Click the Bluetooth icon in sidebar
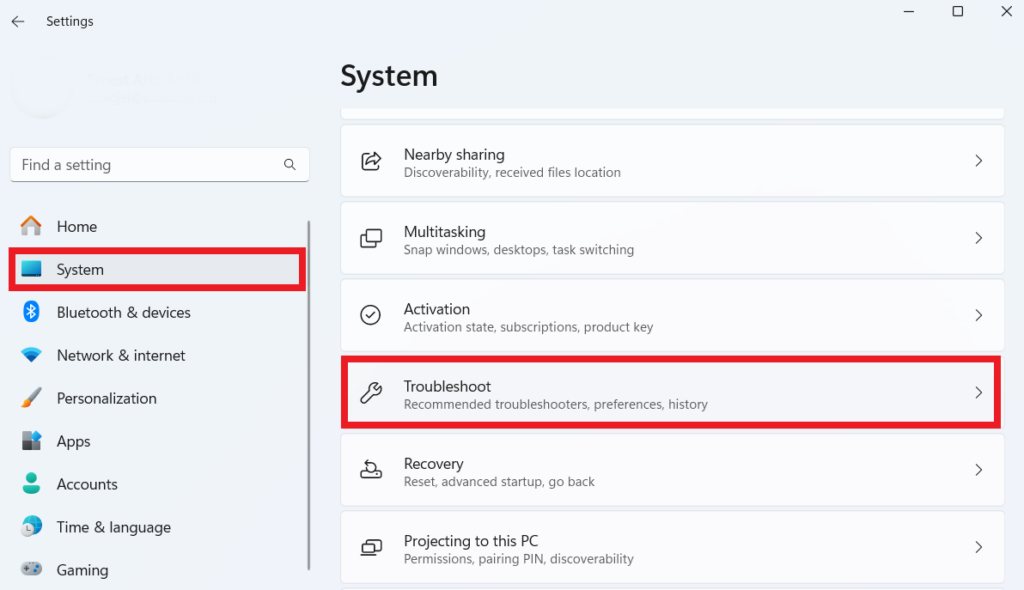1024x590 pixels. [31, 312]
